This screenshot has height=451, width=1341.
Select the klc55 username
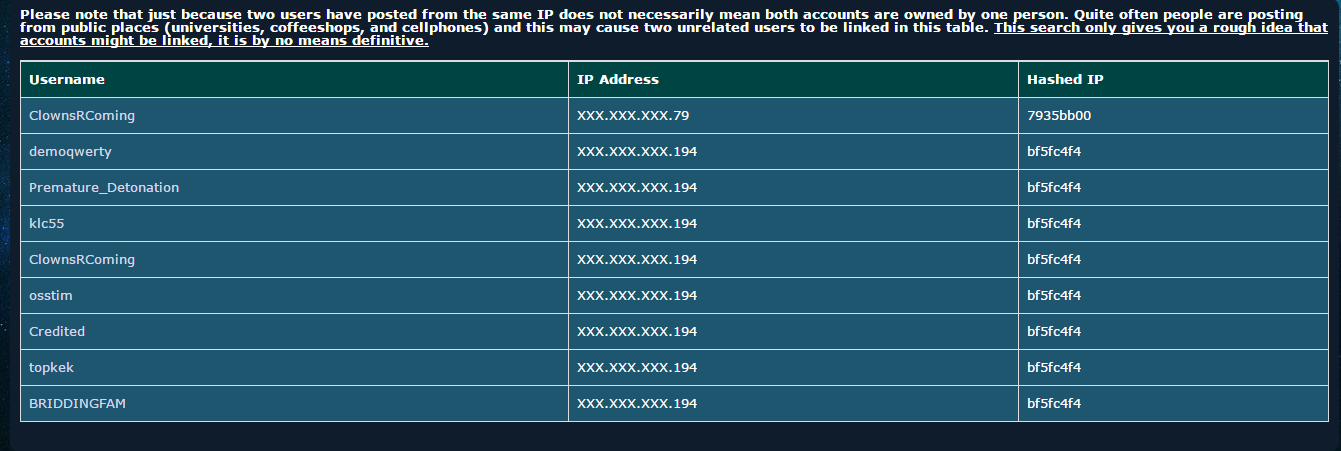(47, 223)
